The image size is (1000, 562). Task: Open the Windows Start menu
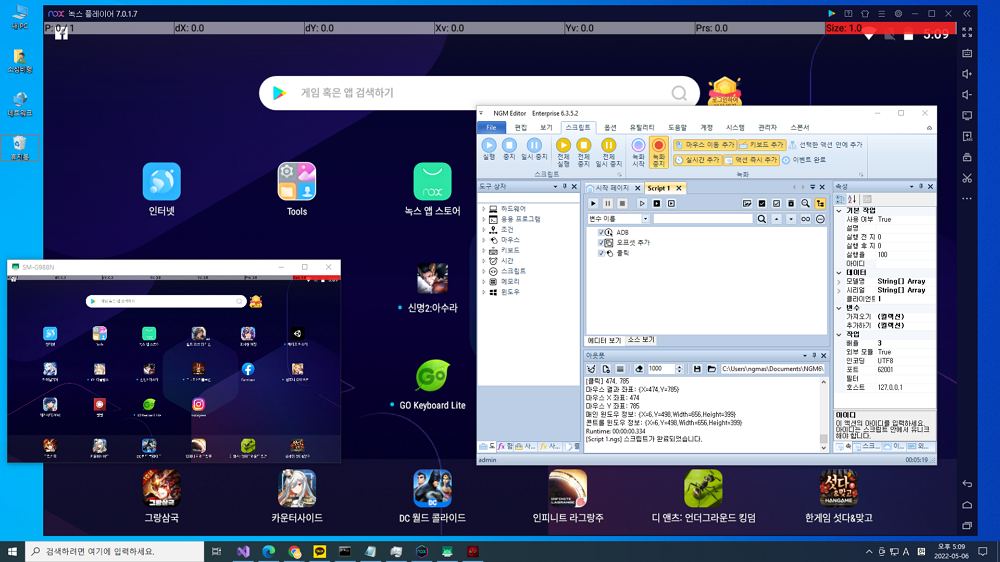coord(12,551)
